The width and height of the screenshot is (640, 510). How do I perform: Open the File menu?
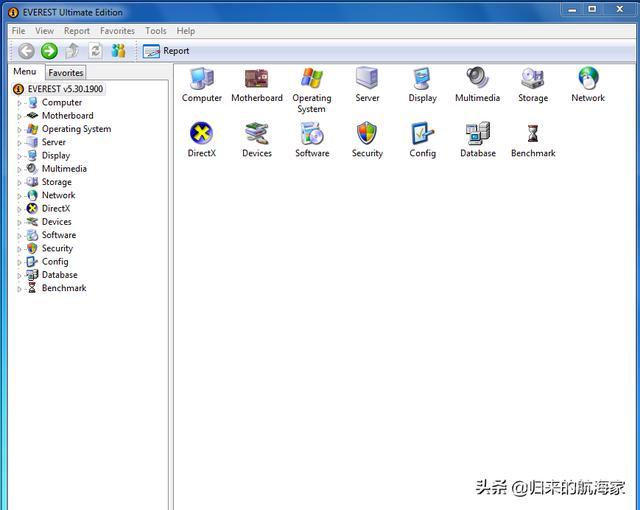(x=18, y=31)
